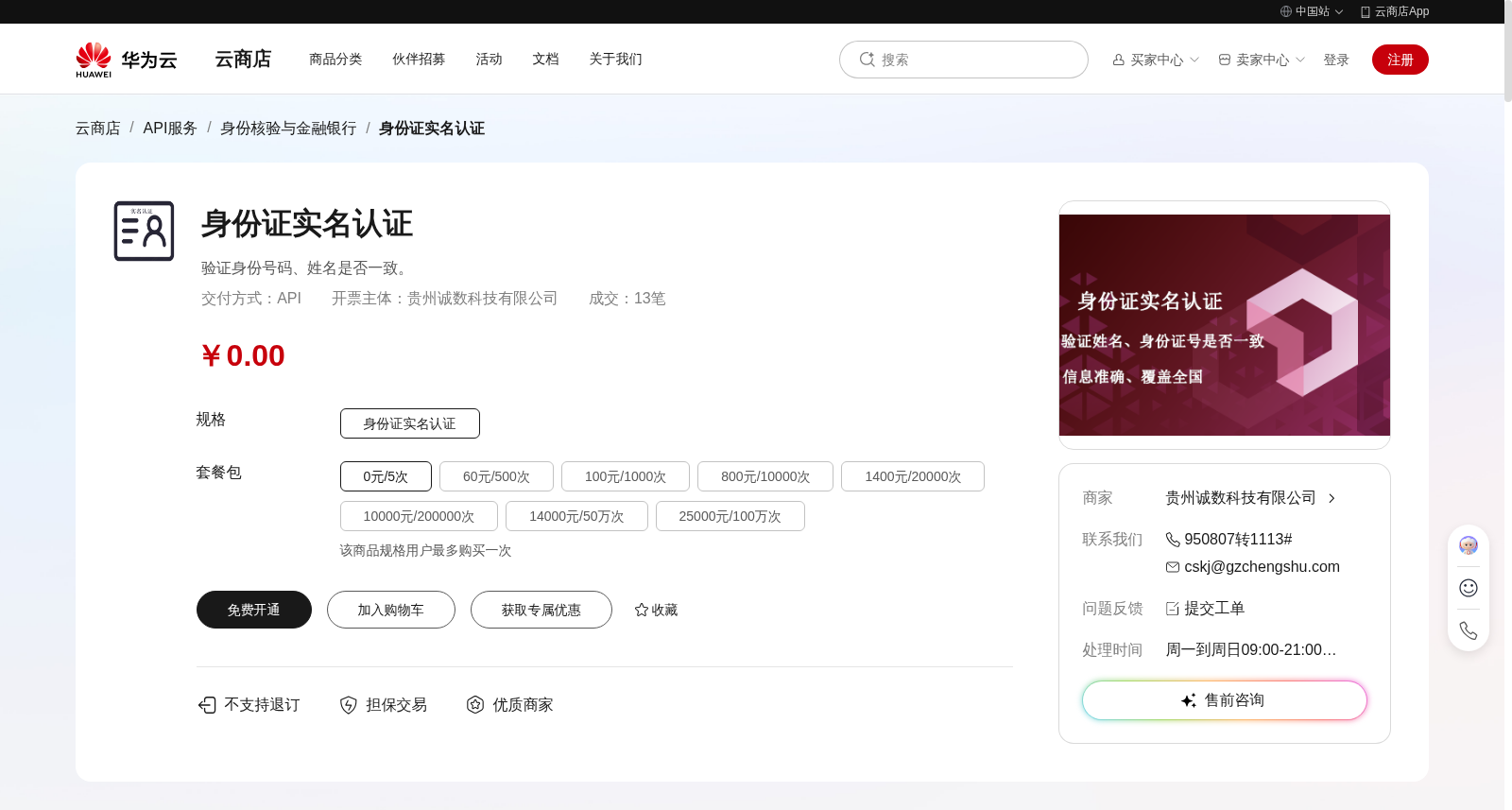
Task: Click the 获取专属优惠 button
Action: (541, 610)
